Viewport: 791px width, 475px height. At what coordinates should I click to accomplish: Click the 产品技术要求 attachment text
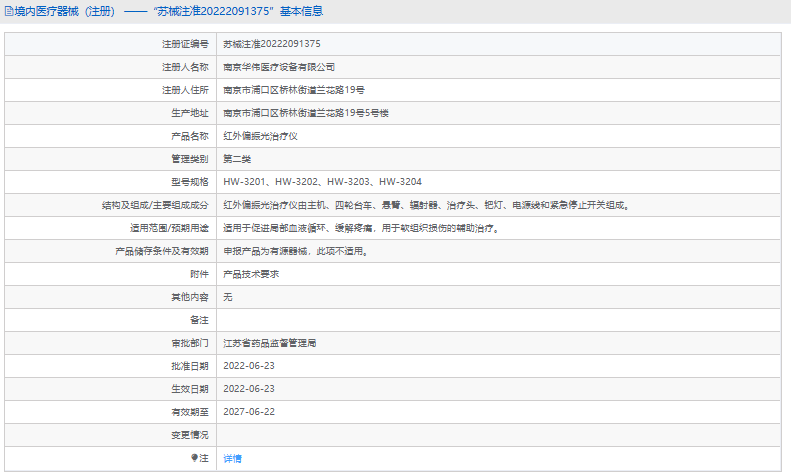251,274
